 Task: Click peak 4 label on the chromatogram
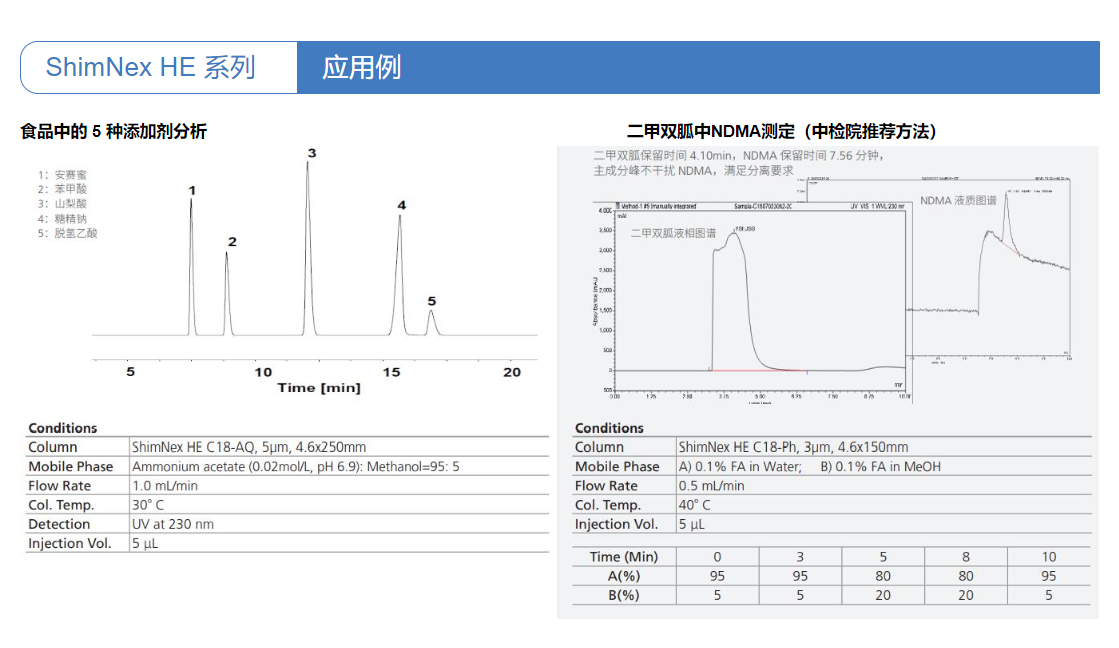pyautogui.click(x=402, y=205)
